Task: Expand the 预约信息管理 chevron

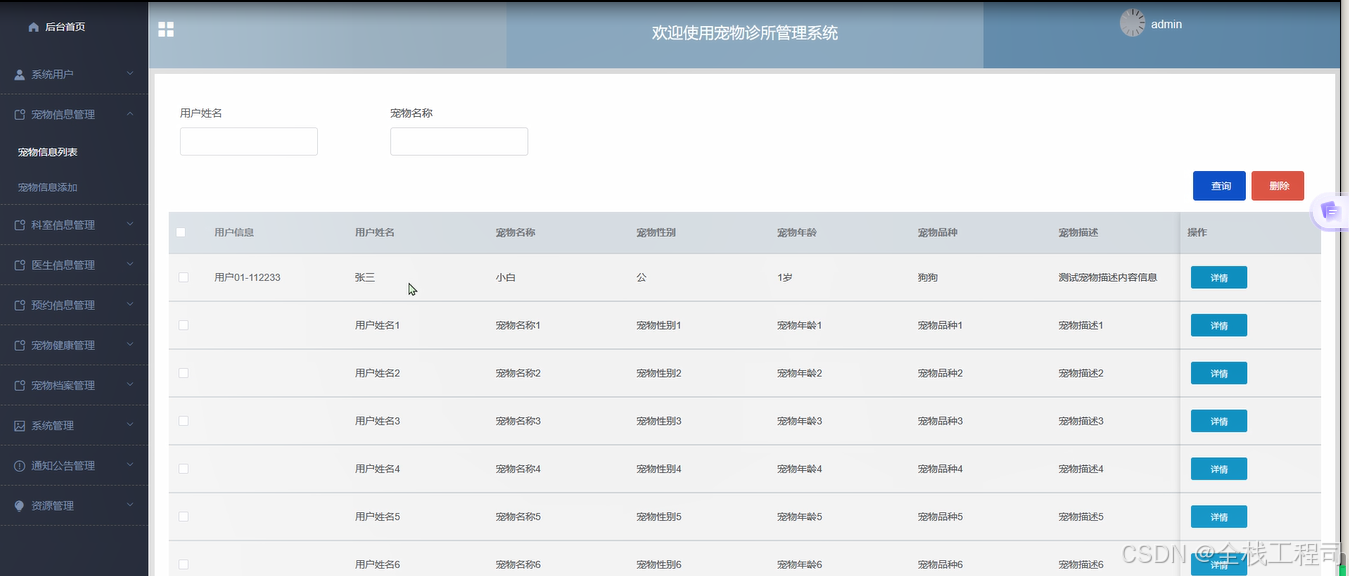Action: pyautogui.click(x=131, y=304)
